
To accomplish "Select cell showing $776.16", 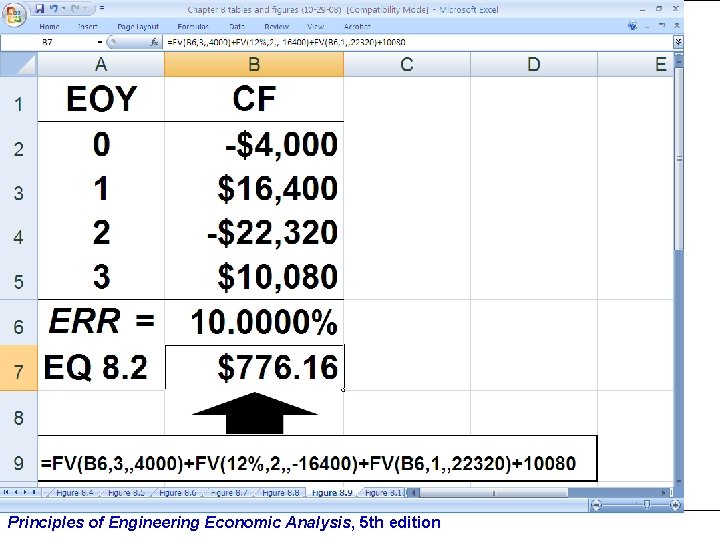I will pyautogui.click(x=254, y=367).
